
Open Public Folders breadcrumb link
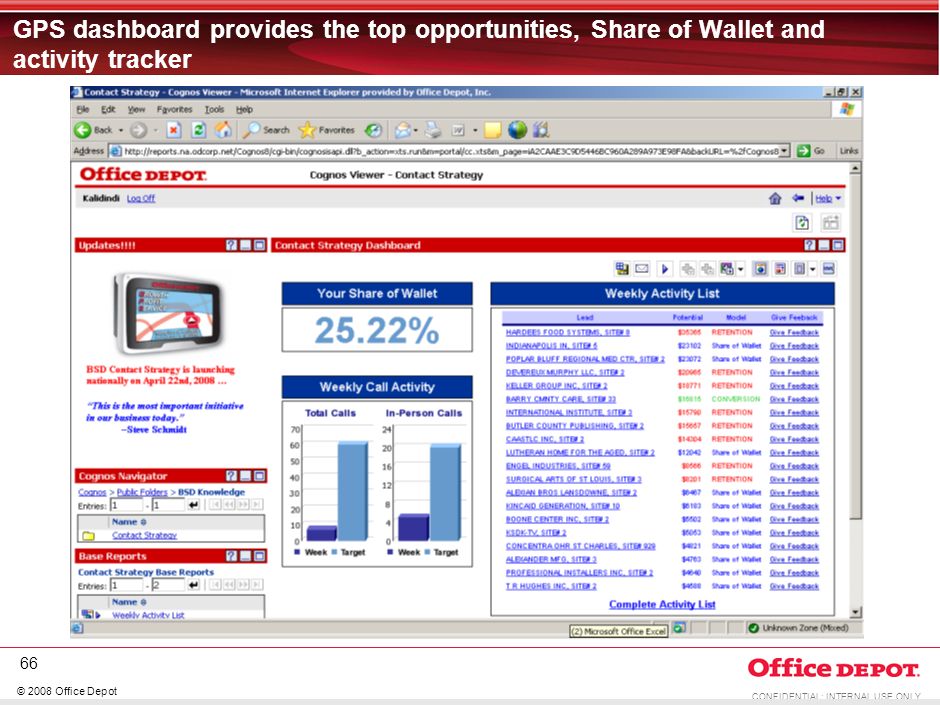pyautogui.click(x=142, y=492)
